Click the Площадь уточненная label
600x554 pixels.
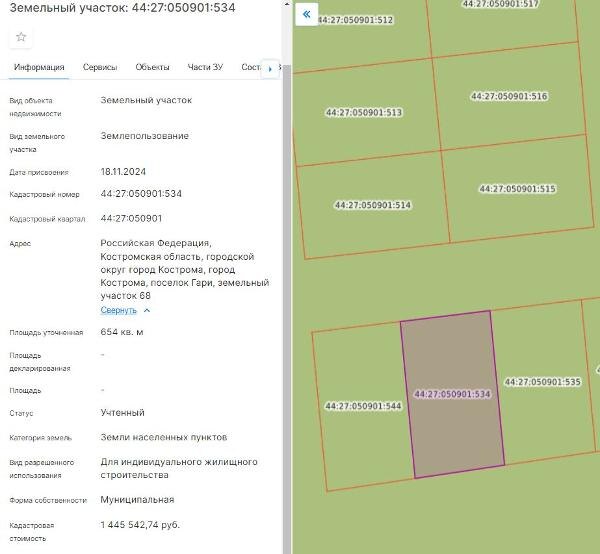(x=46, y=332)
